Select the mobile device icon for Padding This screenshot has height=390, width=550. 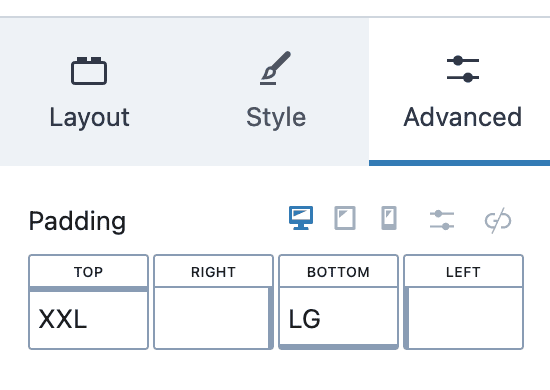click(x=389, y=218)
